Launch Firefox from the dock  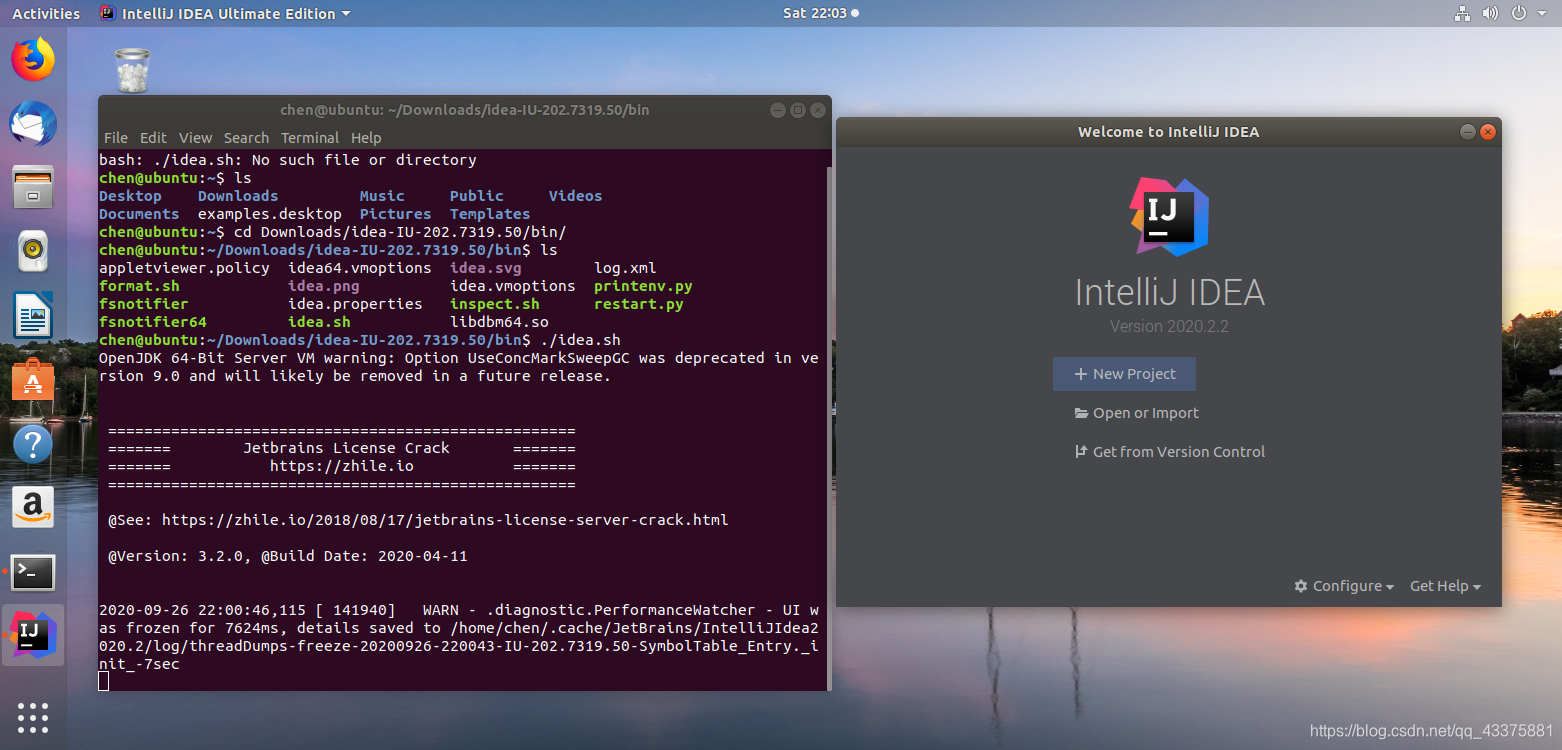tap(33, 59)
